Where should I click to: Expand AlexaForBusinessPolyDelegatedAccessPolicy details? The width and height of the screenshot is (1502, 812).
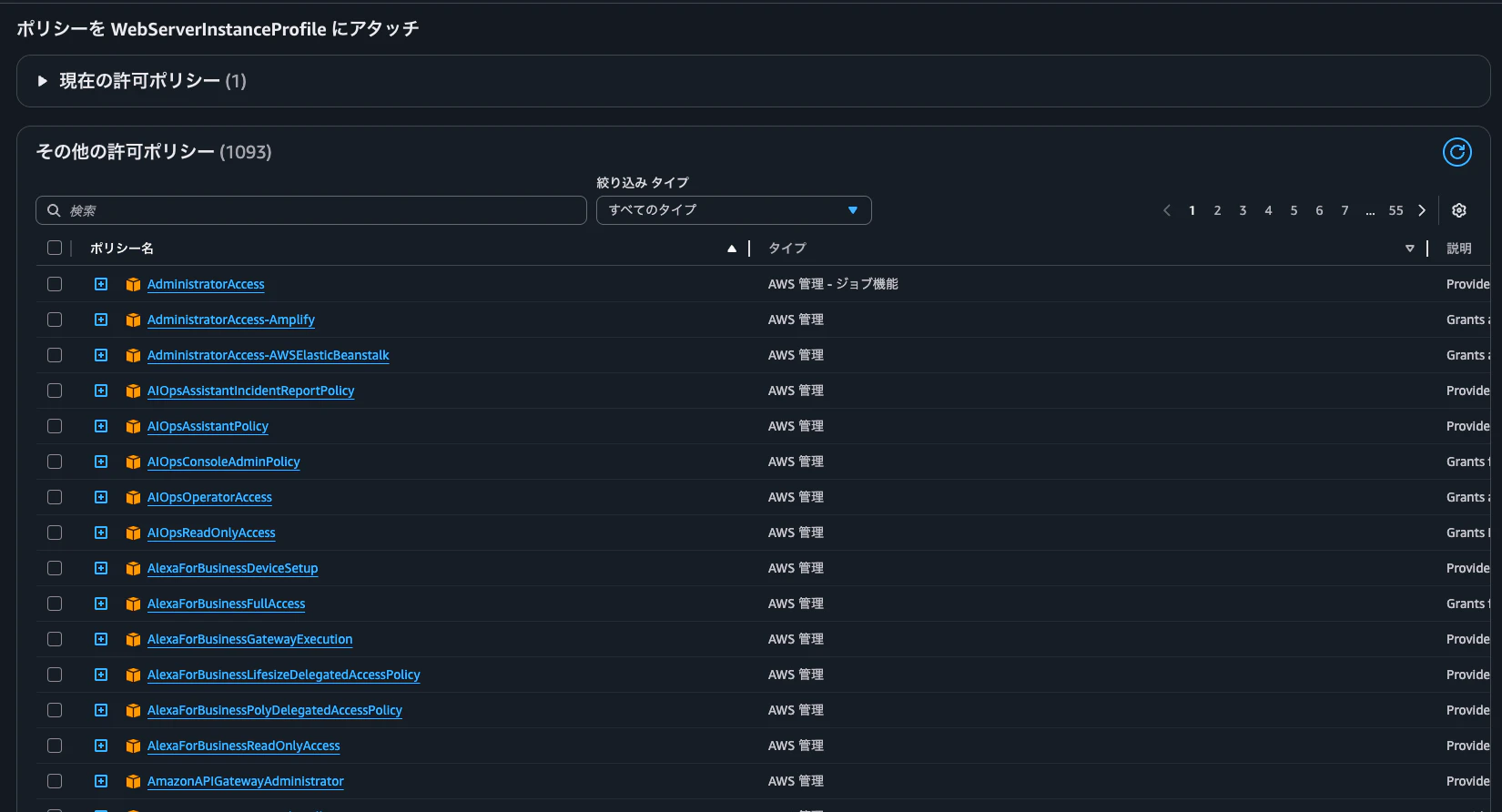(101, 710)
